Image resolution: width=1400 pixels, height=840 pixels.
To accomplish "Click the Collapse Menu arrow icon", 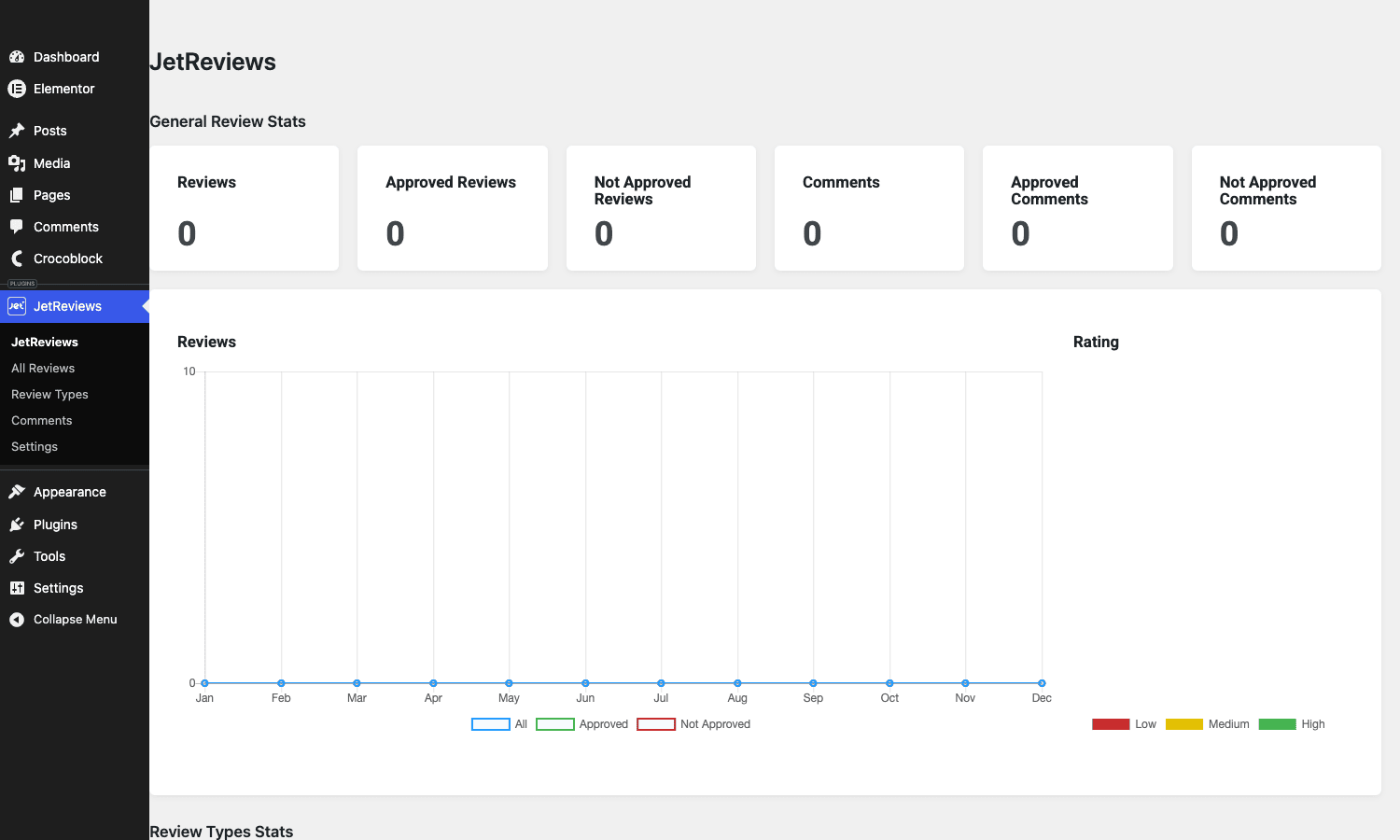I will pyautogui.click(x=17, y=620).
